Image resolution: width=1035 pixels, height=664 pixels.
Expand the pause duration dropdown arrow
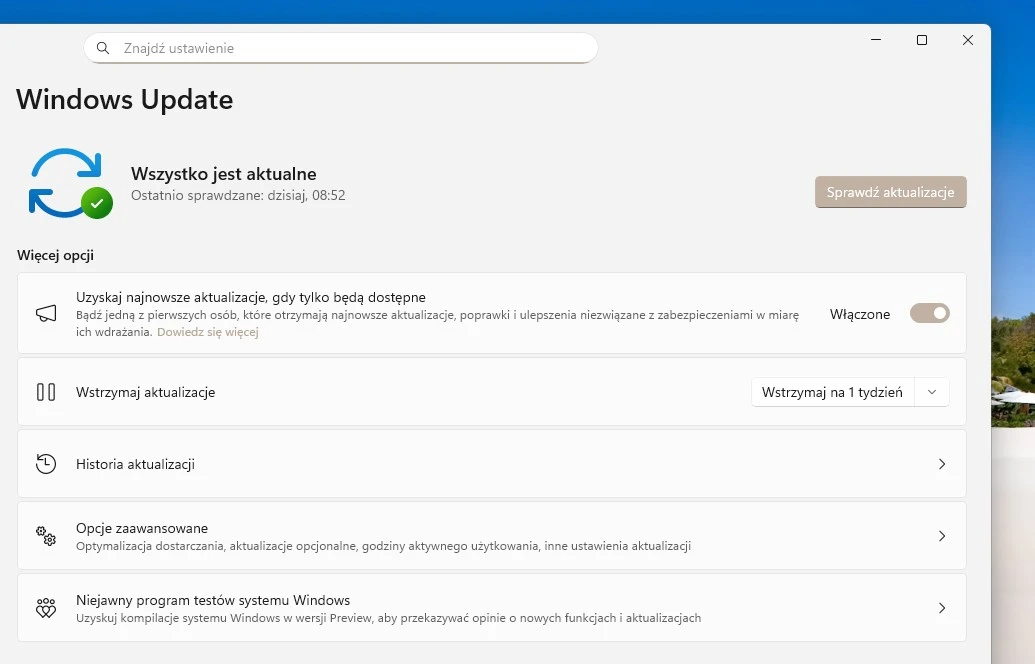point(932,392)
